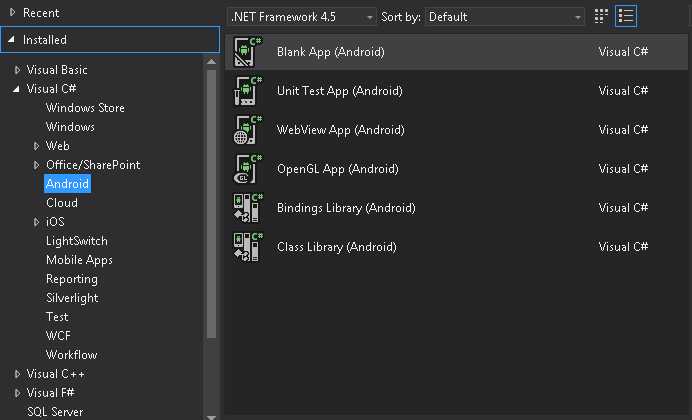Viewport: 692px width, 420px height.
Task: Select the OpenGL App (Android) icon
Action: (x=248, y=169)
